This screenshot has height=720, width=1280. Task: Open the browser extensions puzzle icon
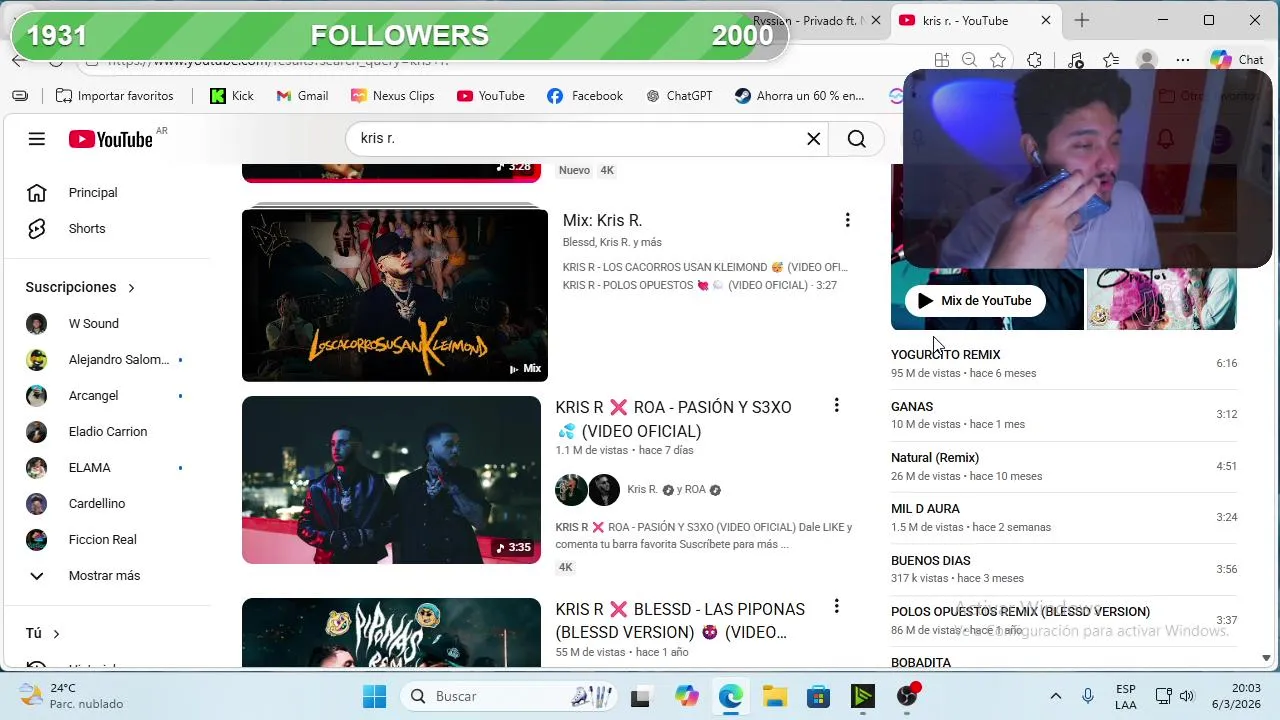tap(1035, 60)
